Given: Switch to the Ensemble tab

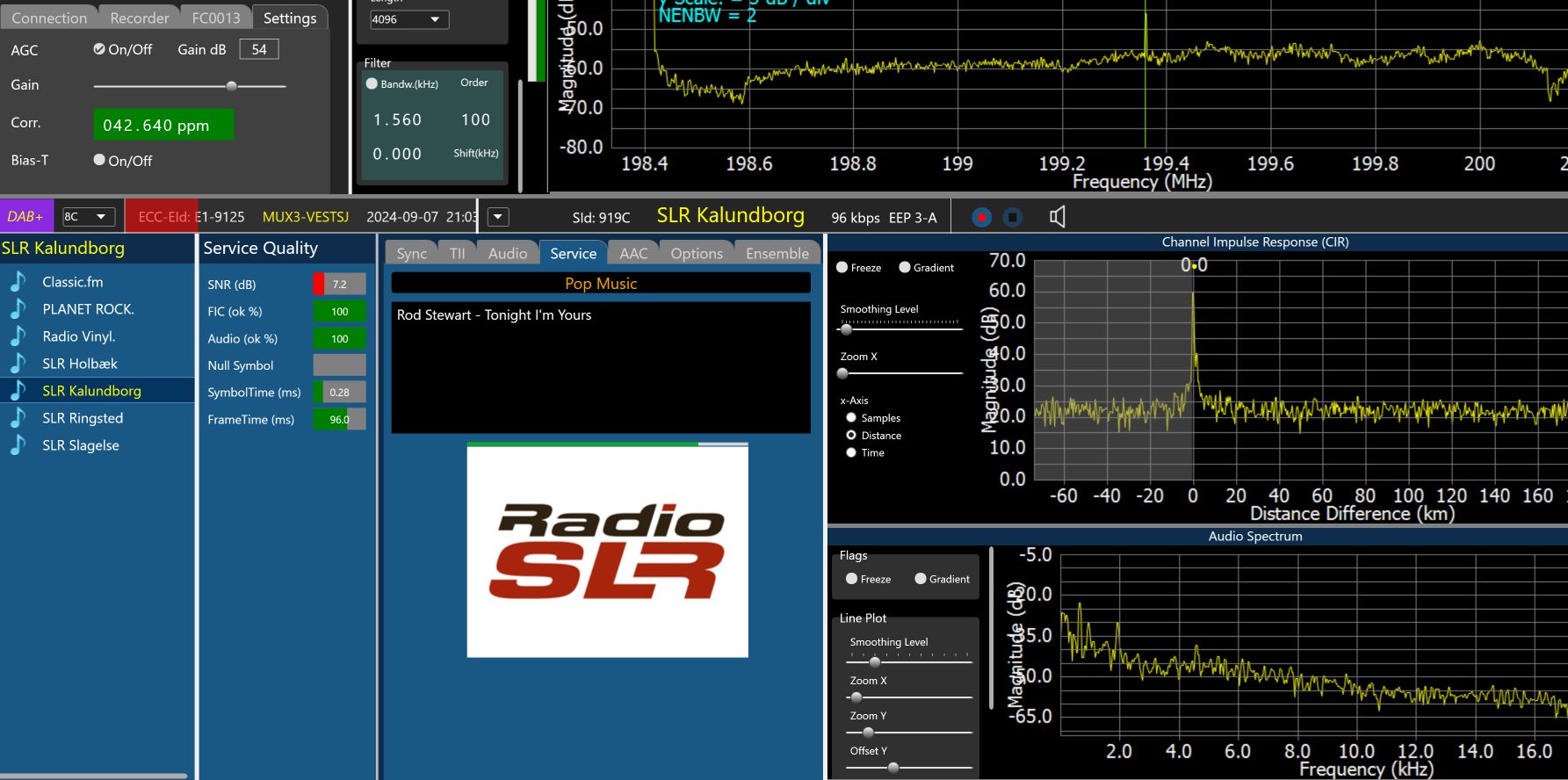Looking at the screenshot, I should point(777,253).
